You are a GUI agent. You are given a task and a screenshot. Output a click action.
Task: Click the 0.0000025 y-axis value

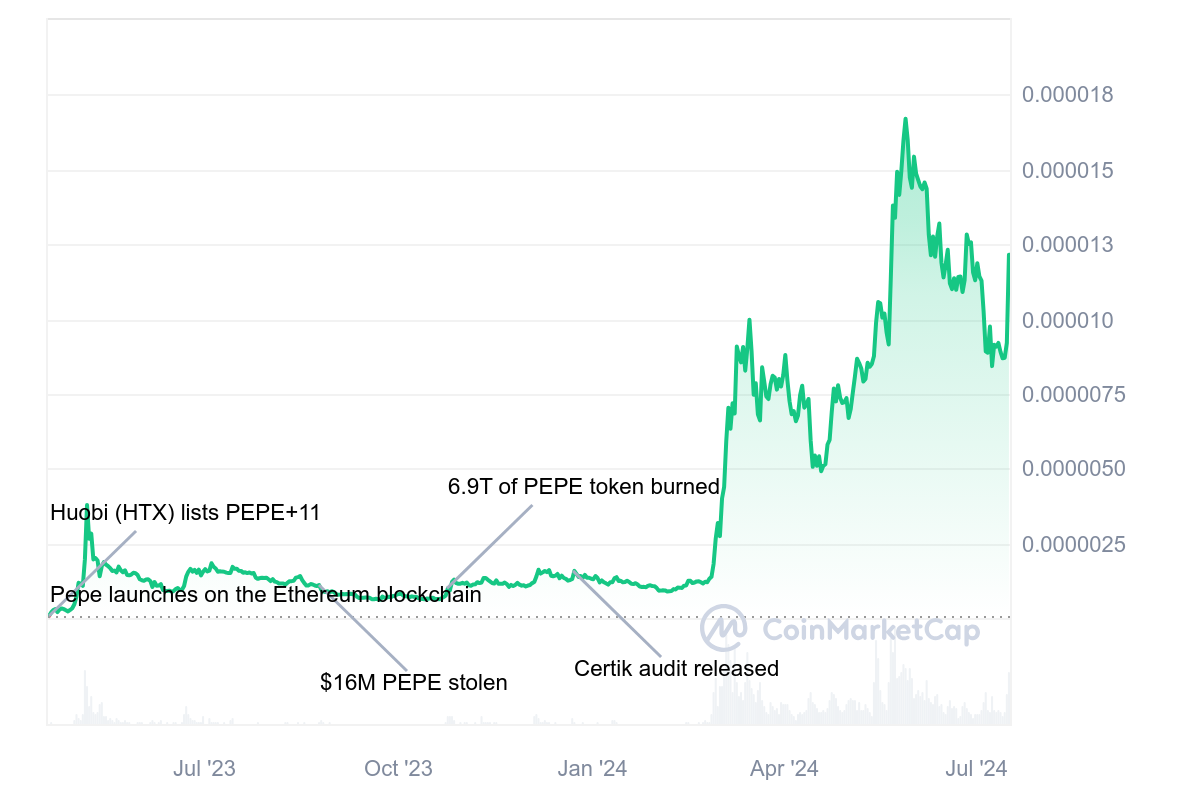pyautogui.click(x=1072, y=545)
